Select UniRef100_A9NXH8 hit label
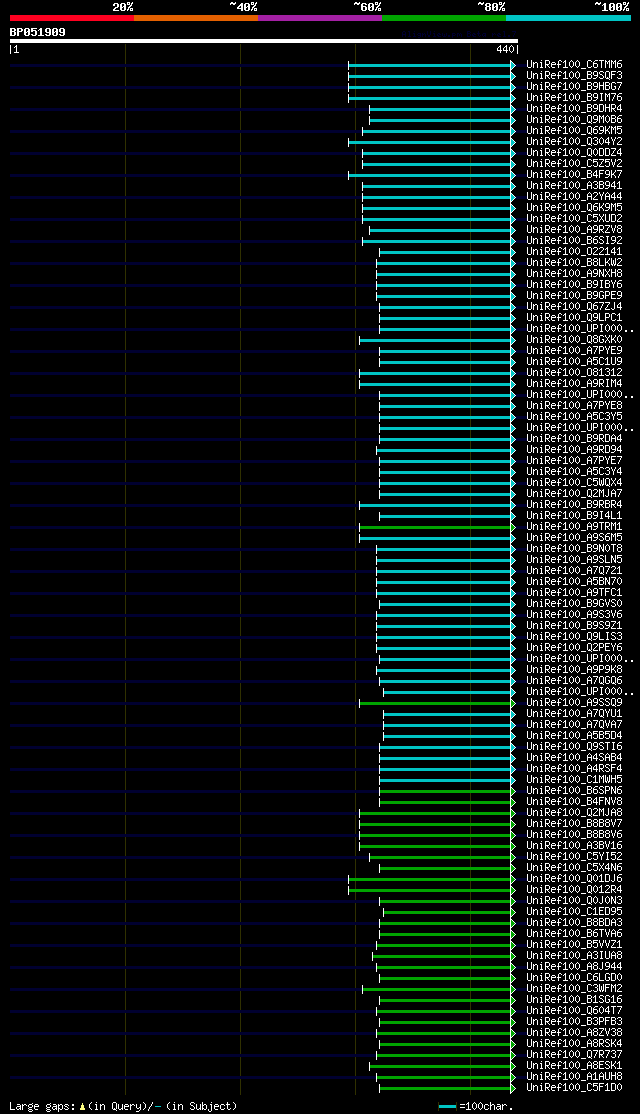Image resolution: width=640 pixels, height=1114 pixels. (575, 274)
